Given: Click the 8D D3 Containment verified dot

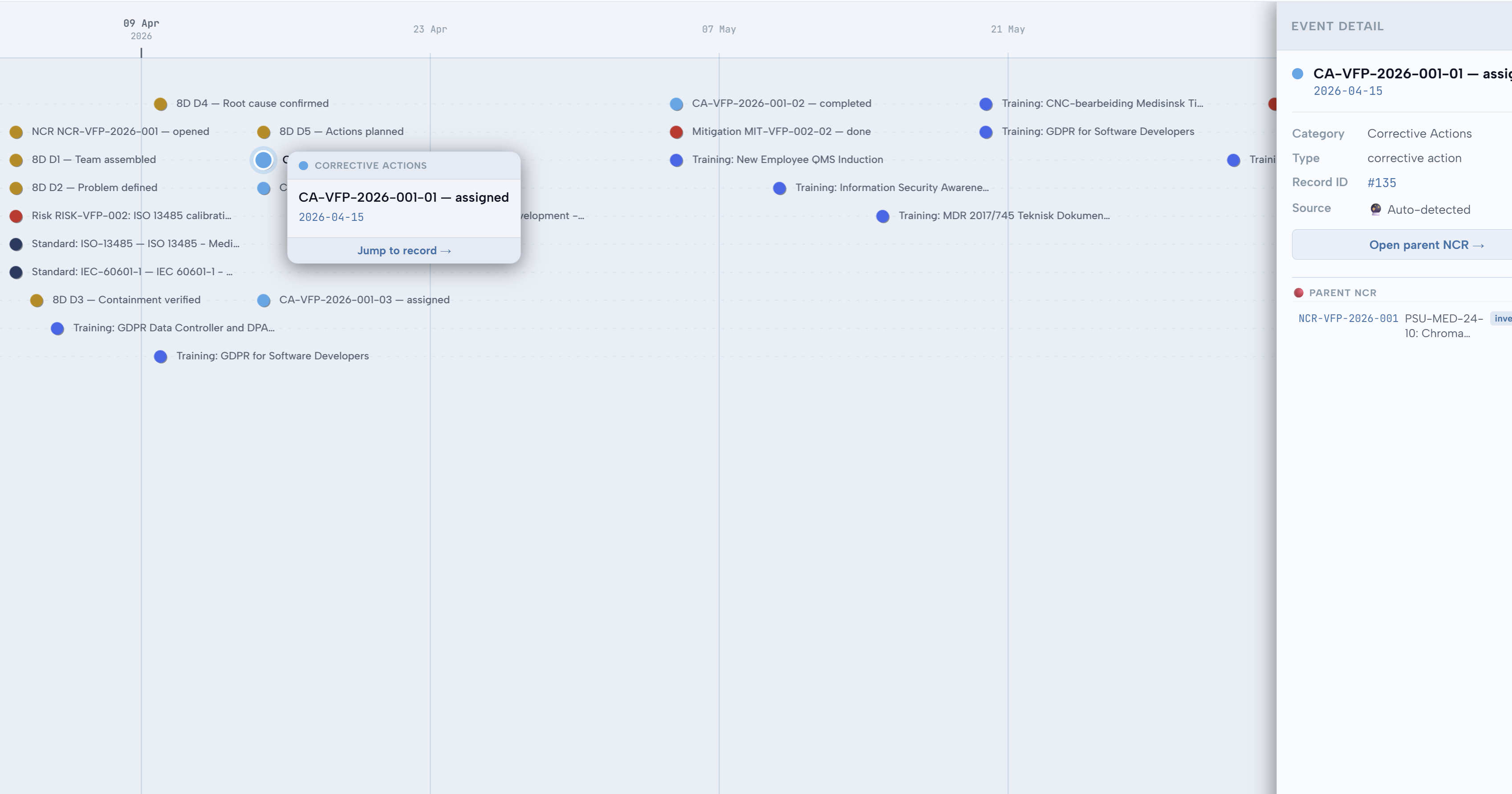Looking at the screenshot, I should pyautogui.click(x=37, y=301).
